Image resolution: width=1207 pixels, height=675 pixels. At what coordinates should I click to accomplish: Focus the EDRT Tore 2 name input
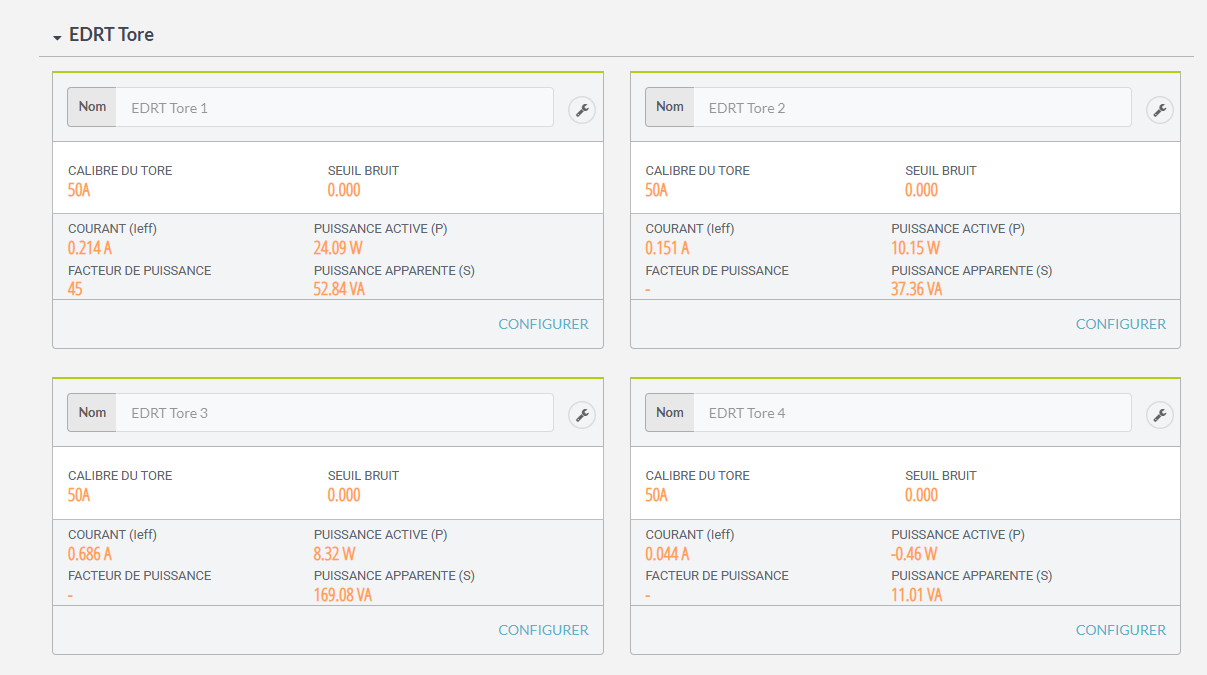pyautogui.click(x=911, y=108)
